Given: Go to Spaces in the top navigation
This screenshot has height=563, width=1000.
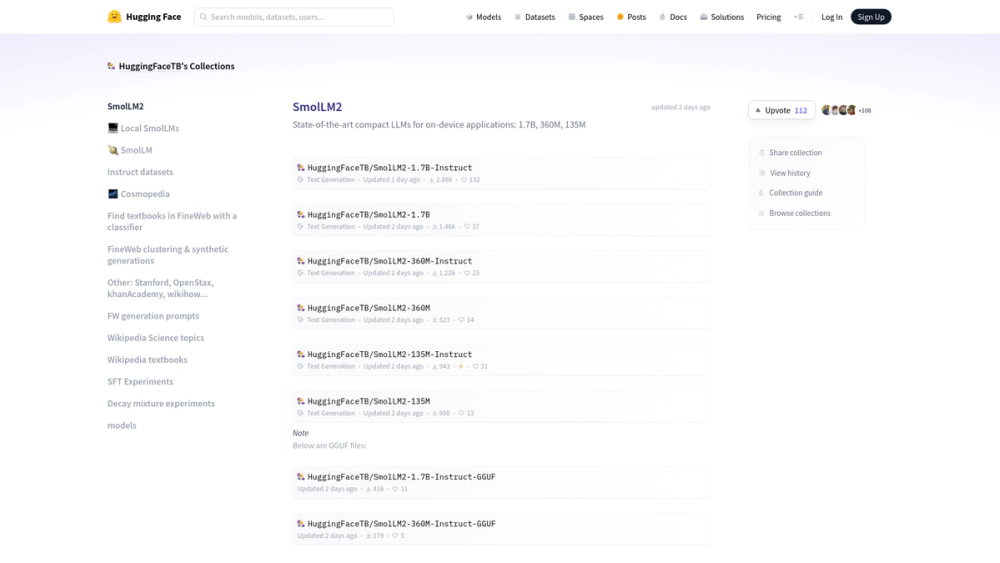Looking at the screenshot, I should point(585,17).
